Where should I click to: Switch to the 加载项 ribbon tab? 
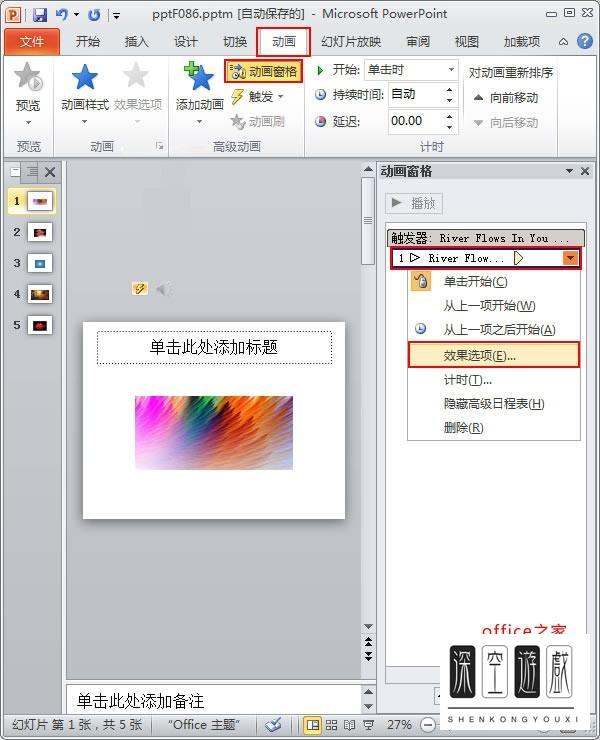click(x=522, y=42)
